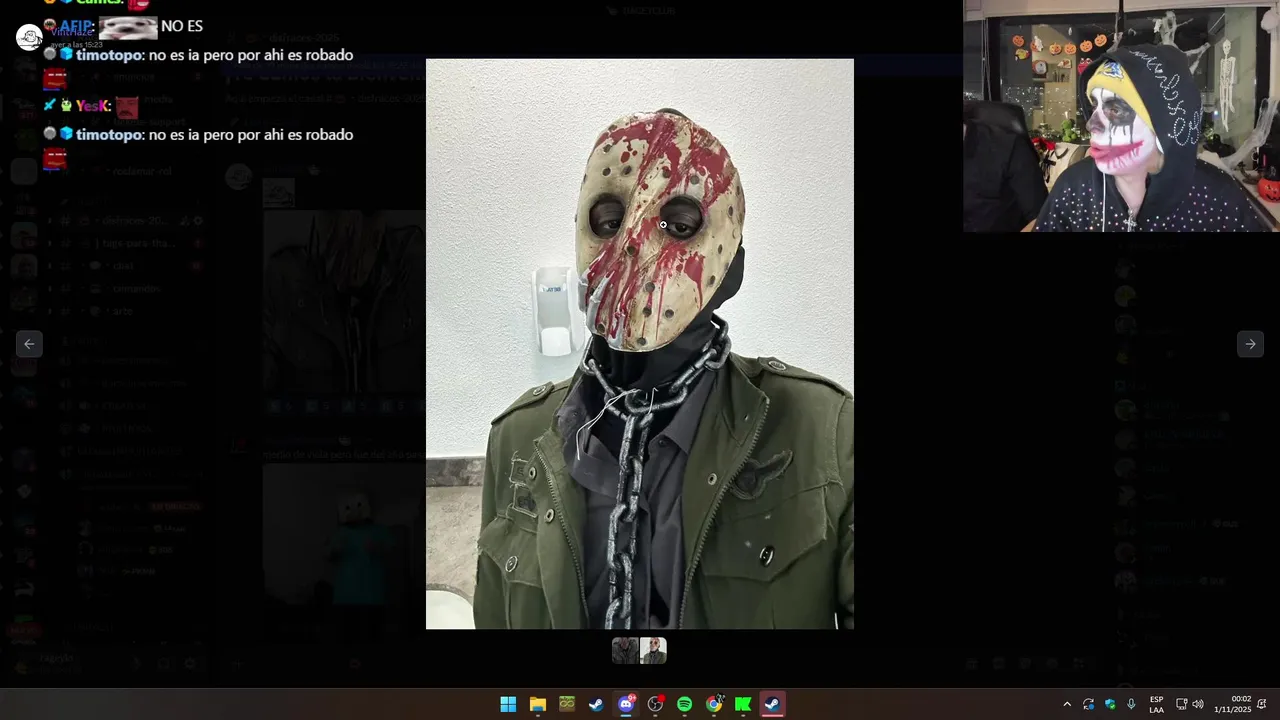Click the microphone tray icon
This screenshot has width=1280, height=720.
[x=1131, y=704]
